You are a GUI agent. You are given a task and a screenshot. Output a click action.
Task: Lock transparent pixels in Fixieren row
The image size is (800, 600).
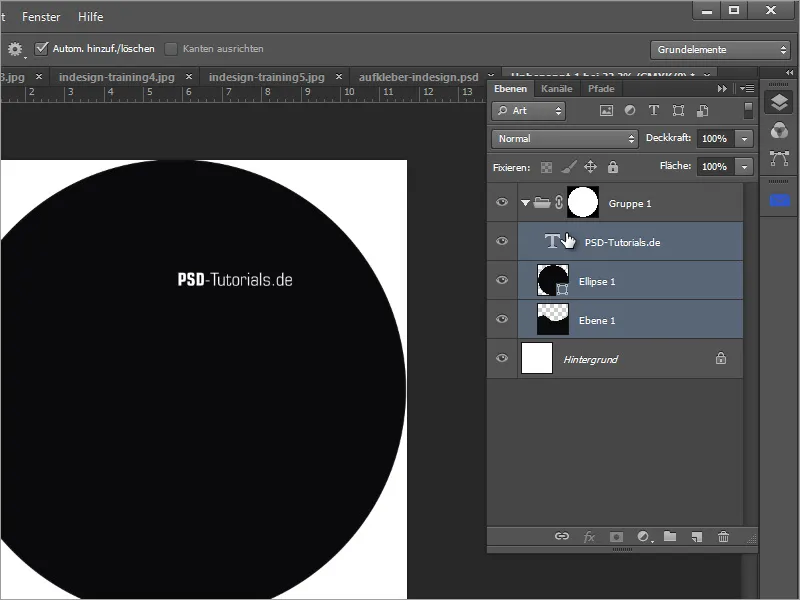click(x=546, y=167)
